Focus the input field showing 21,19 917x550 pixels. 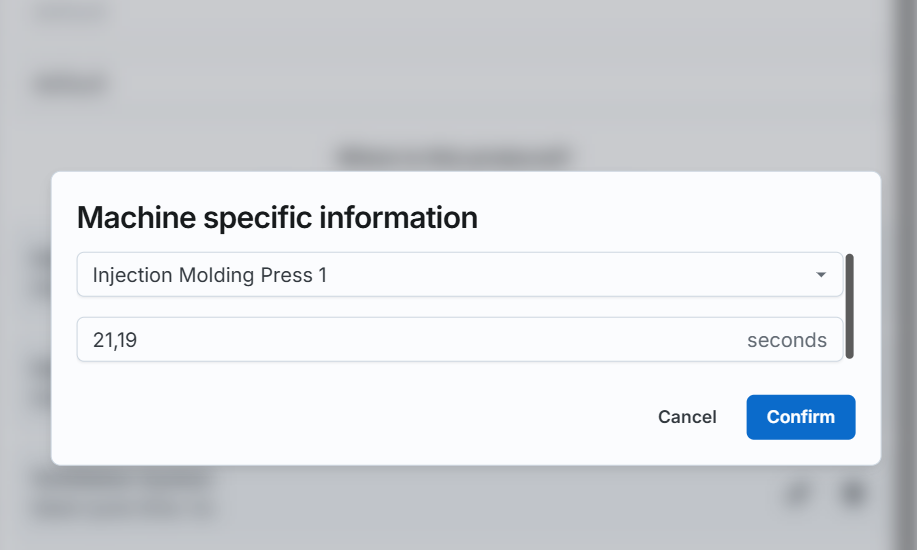click(x=460, y=339)
